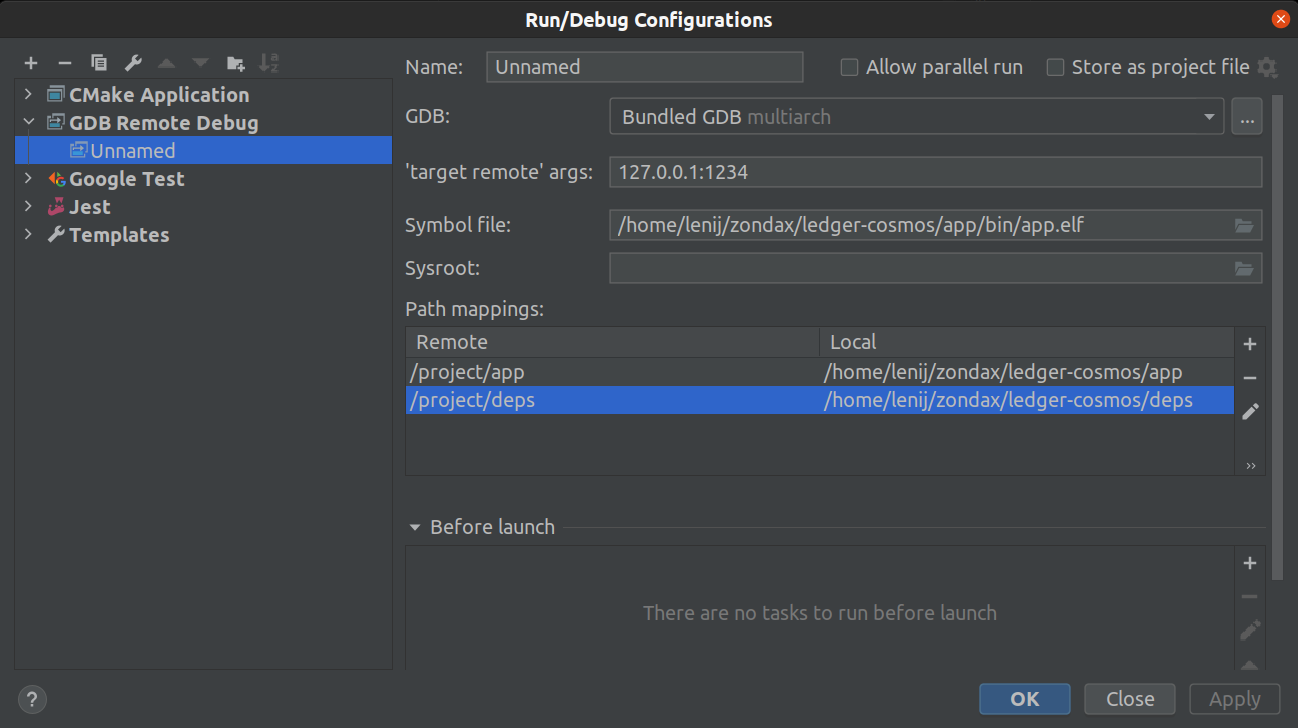
Task: Open edit templates wrench icon
Action: pyautogui.click(x=132, y=63)
